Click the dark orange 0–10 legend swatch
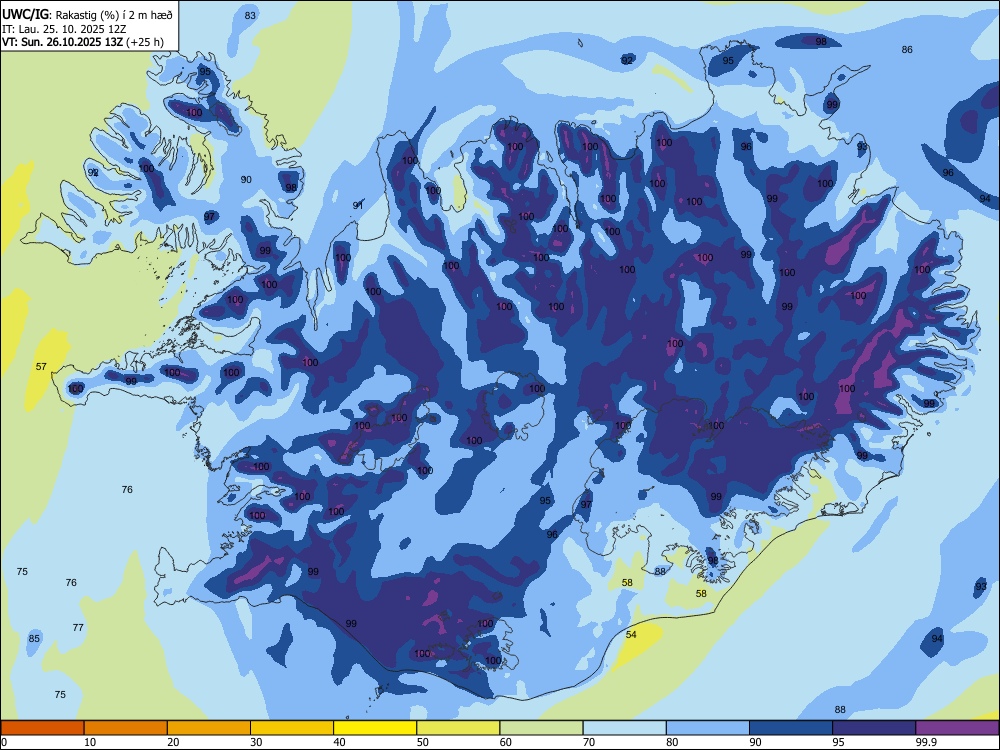Screen dimensions: 1000x750 coord(42,728)
